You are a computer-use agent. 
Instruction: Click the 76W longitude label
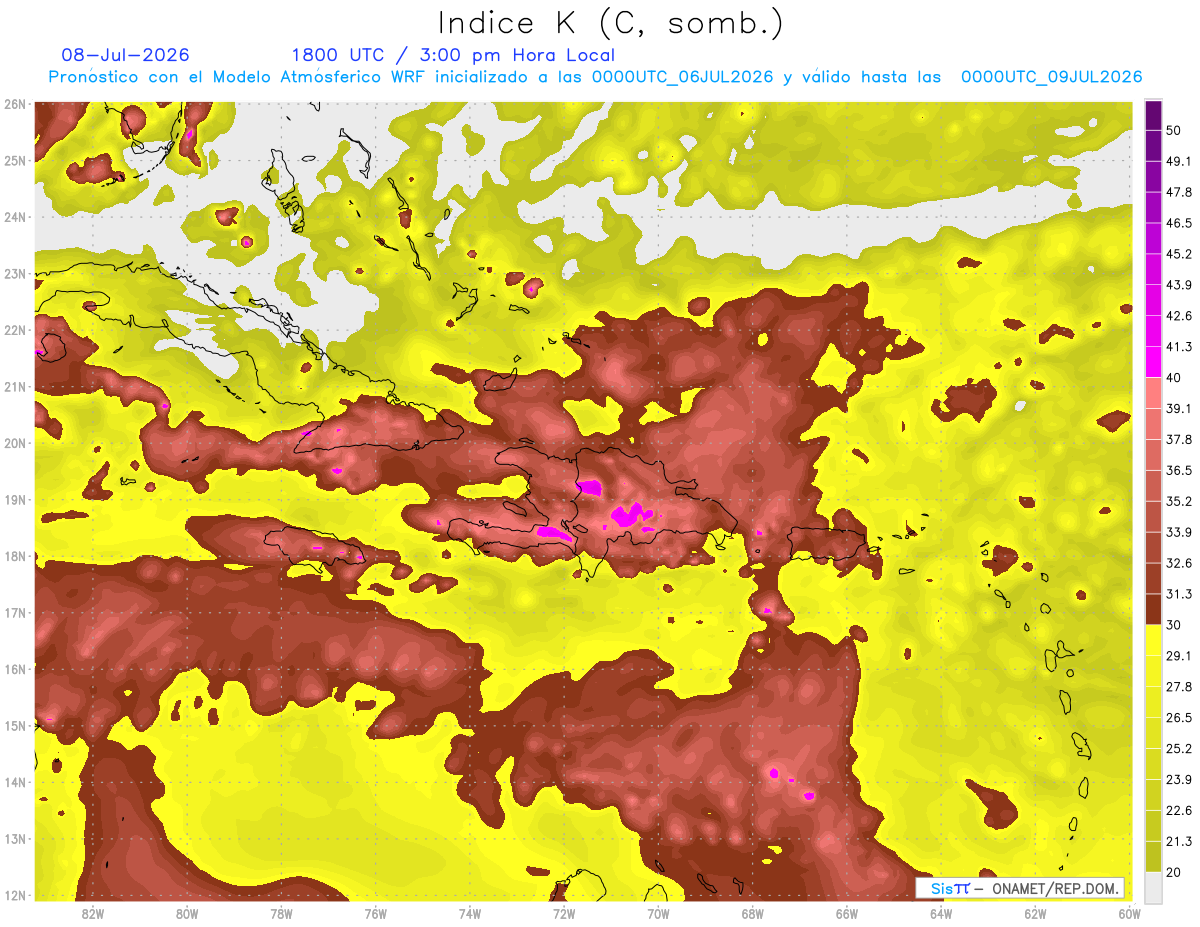click(375, 913)
